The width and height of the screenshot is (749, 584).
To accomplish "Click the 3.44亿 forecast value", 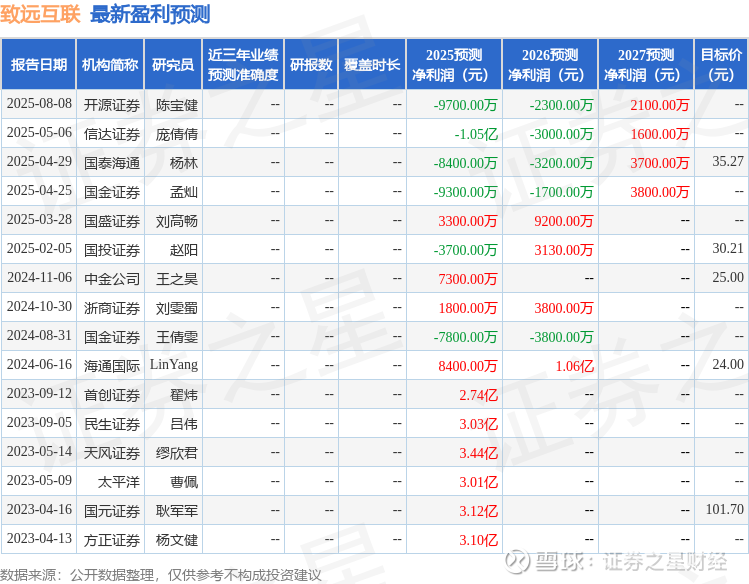I will pyautogui.click(x=479, y=453).
